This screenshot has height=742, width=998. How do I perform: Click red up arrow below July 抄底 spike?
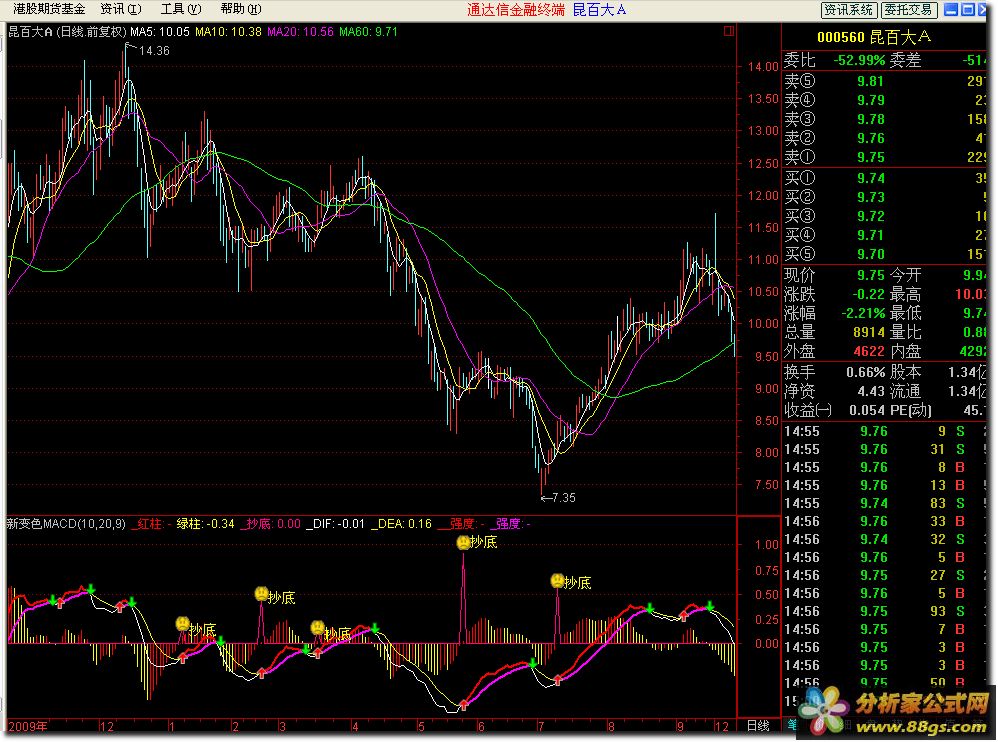click(x=558, y=680)
